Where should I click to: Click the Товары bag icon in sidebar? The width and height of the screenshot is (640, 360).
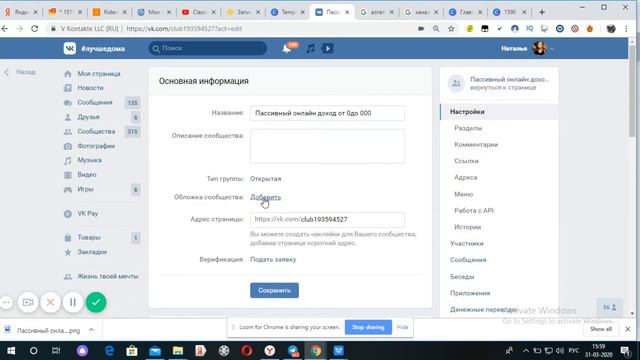(68, 238)
